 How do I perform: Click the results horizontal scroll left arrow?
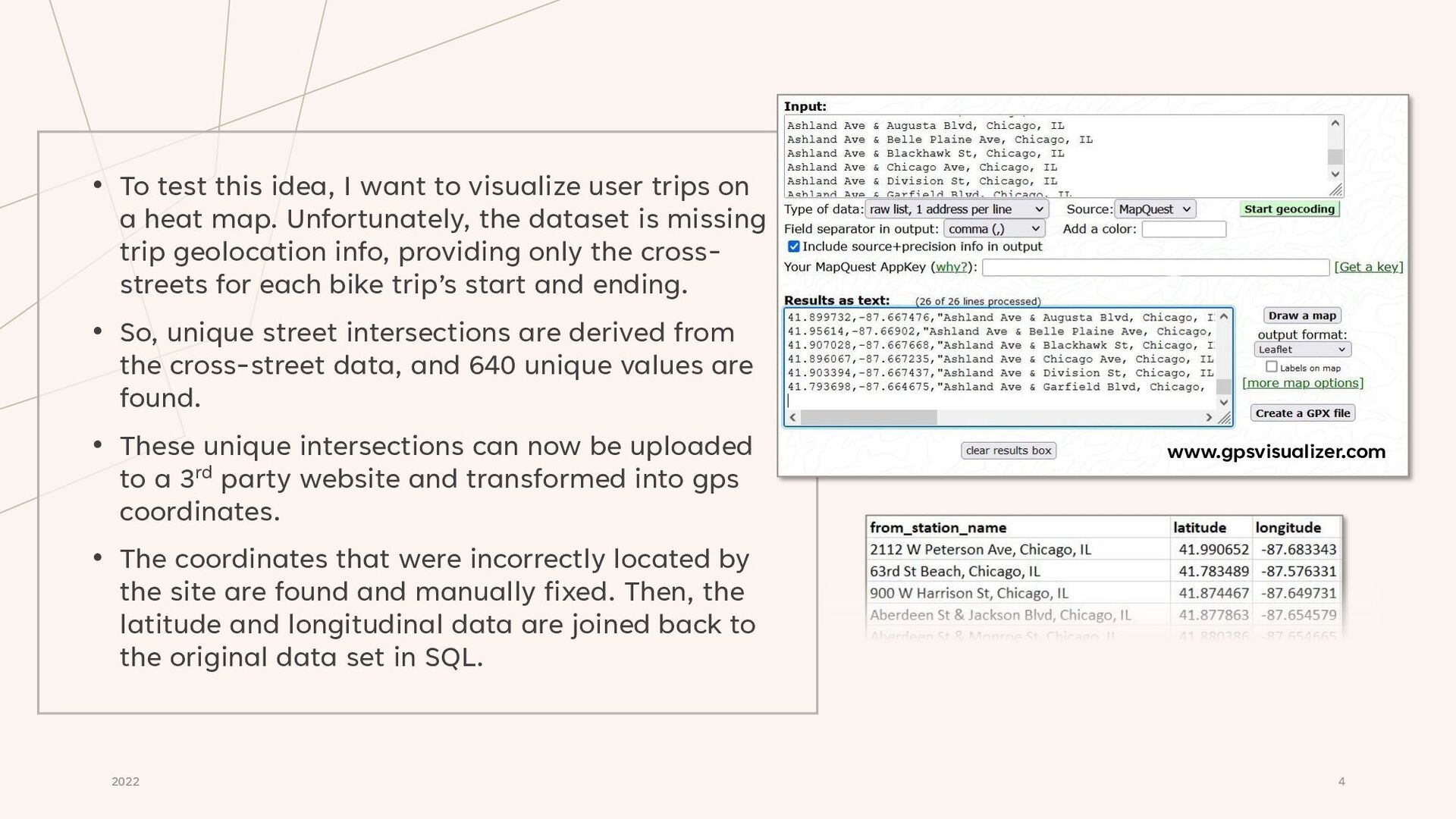point(793,417)
